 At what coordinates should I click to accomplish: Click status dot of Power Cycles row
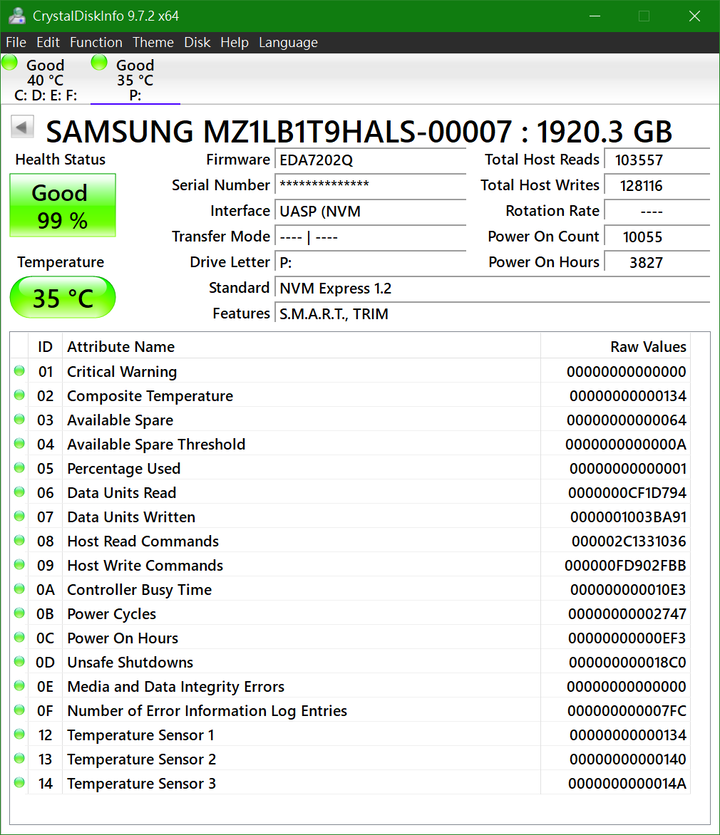tap(20, 613)
